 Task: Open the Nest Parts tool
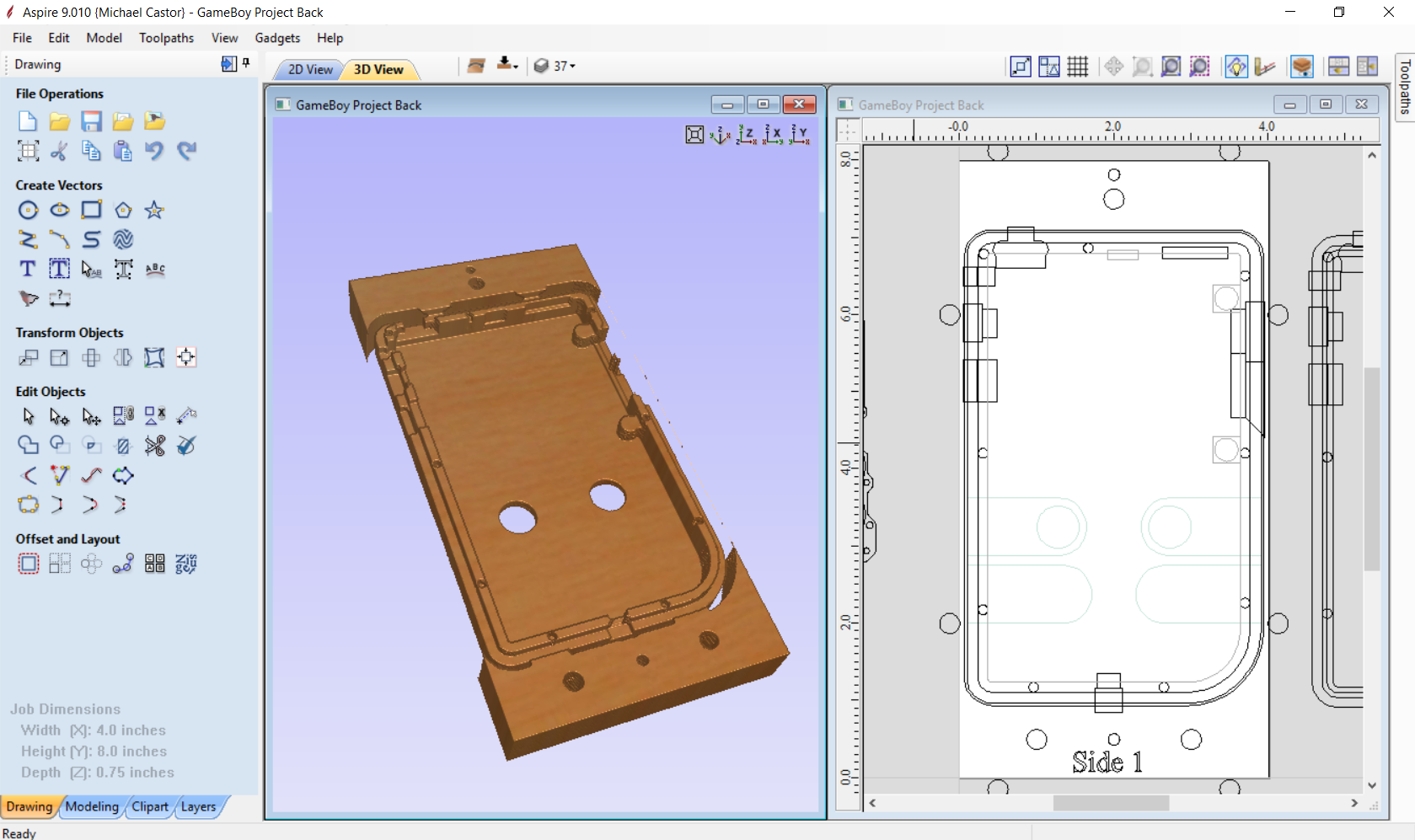coord(186,564)
